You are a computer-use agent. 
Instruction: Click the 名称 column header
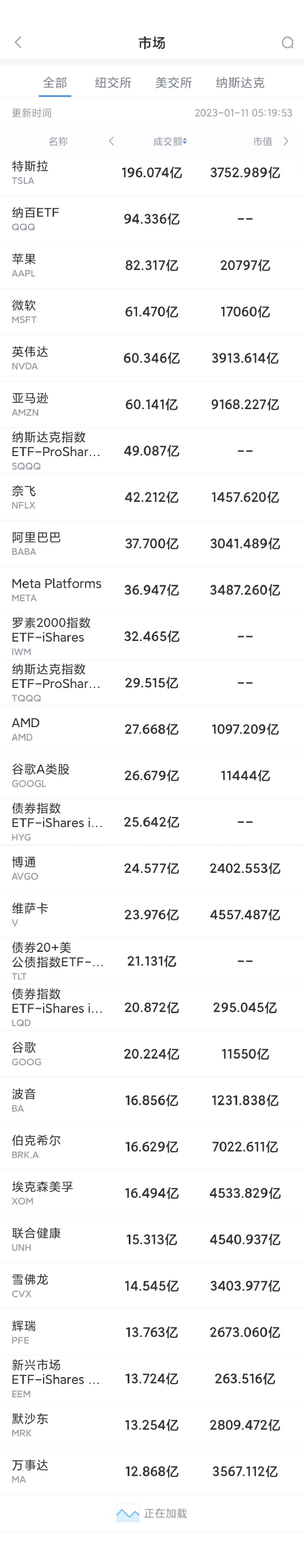(x=58, y=141)
